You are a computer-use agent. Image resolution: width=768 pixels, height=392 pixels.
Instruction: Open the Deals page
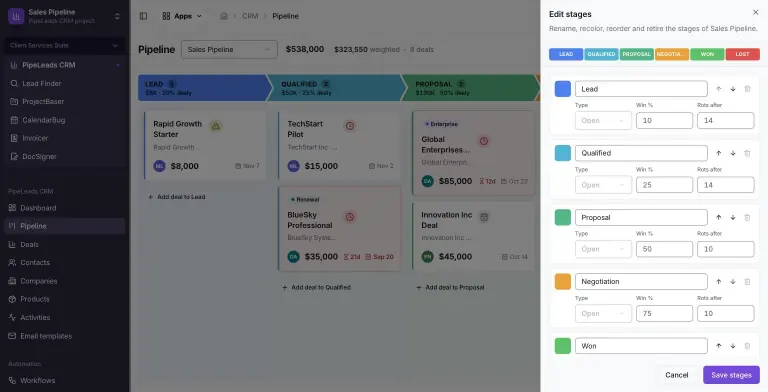[x=64, y=245]
